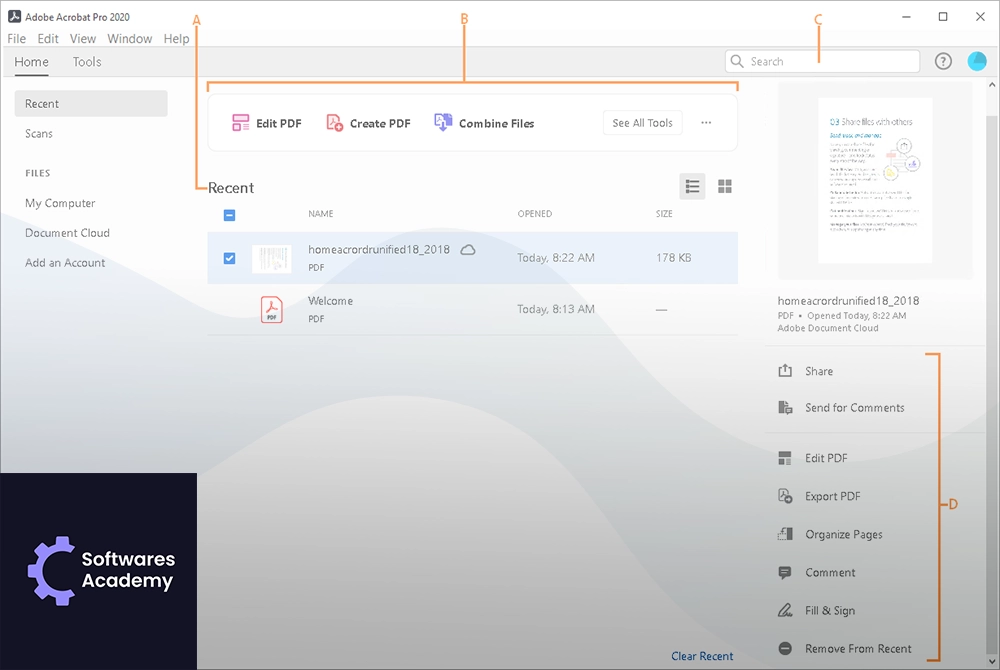Click Add an Account link
Screen dimensions: 1000x670
pyautogui.click(x=65, y=263)
